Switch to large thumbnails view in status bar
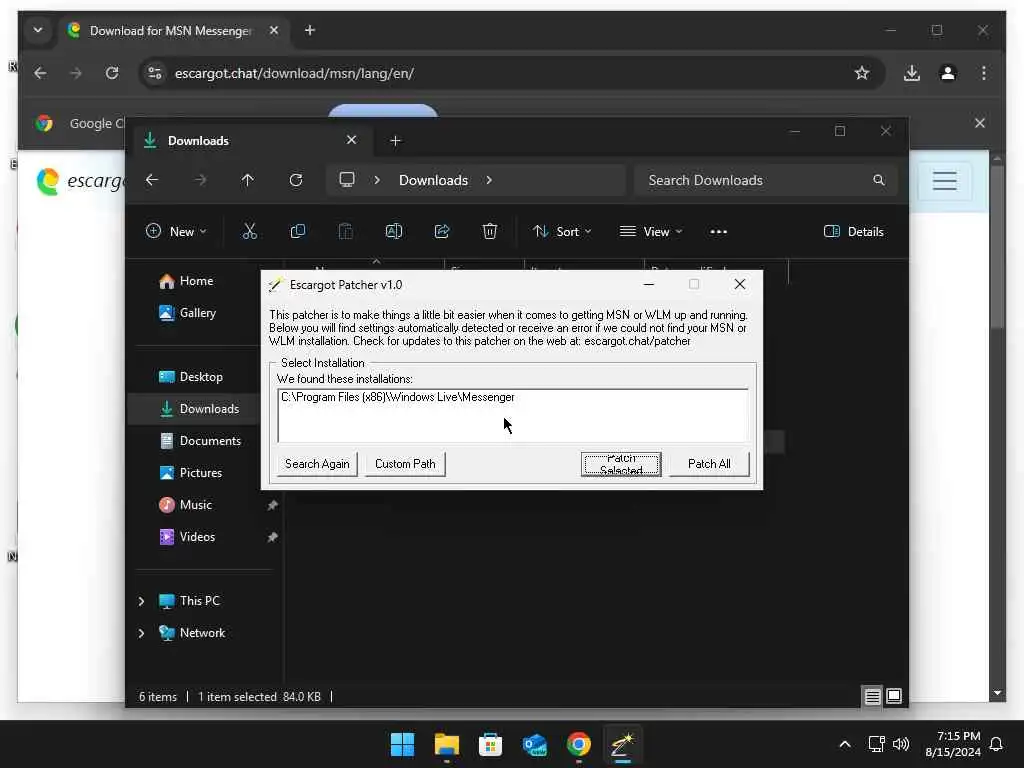 [894, 697]
